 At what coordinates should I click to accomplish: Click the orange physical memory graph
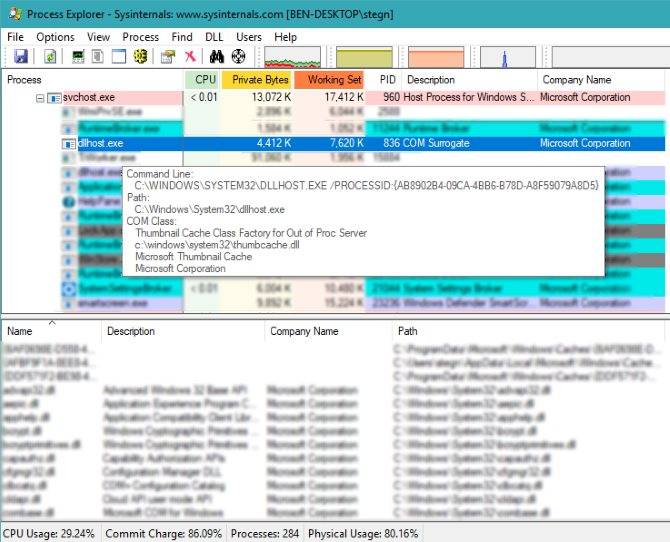pyautogui.click(x=436, y=57)
